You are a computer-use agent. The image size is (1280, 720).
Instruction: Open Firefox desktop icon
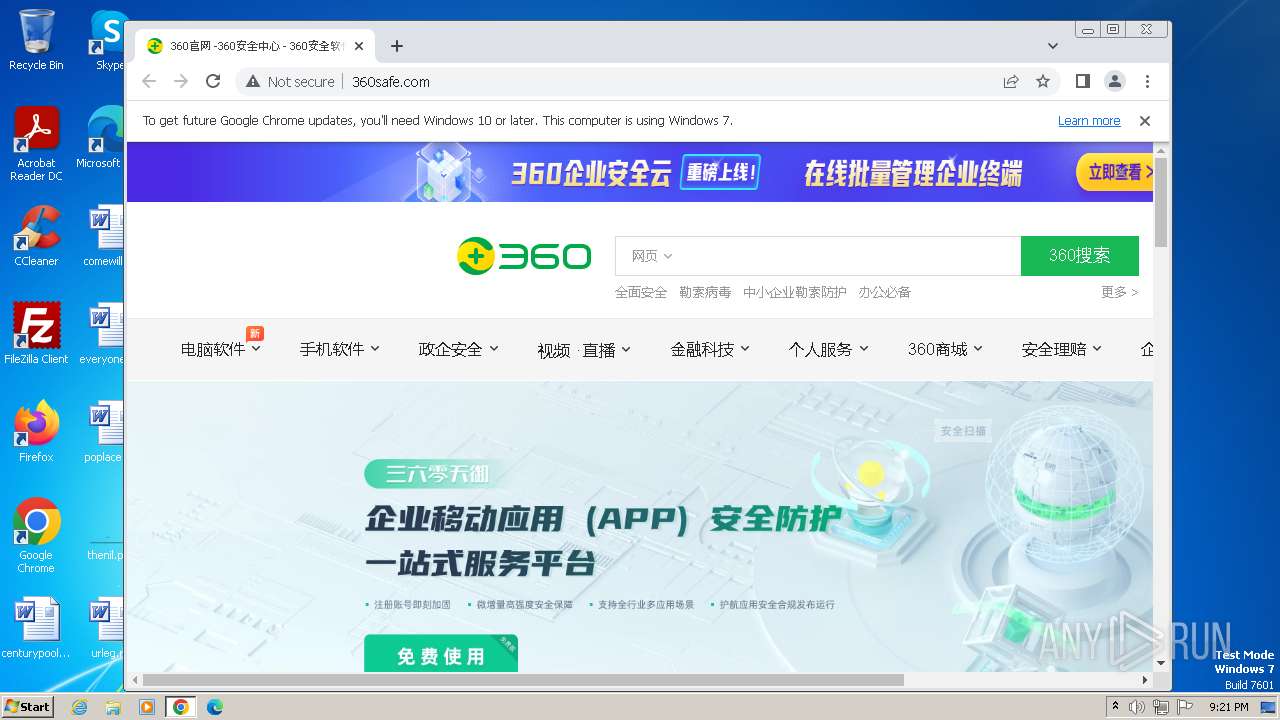(x=36, y=432)
